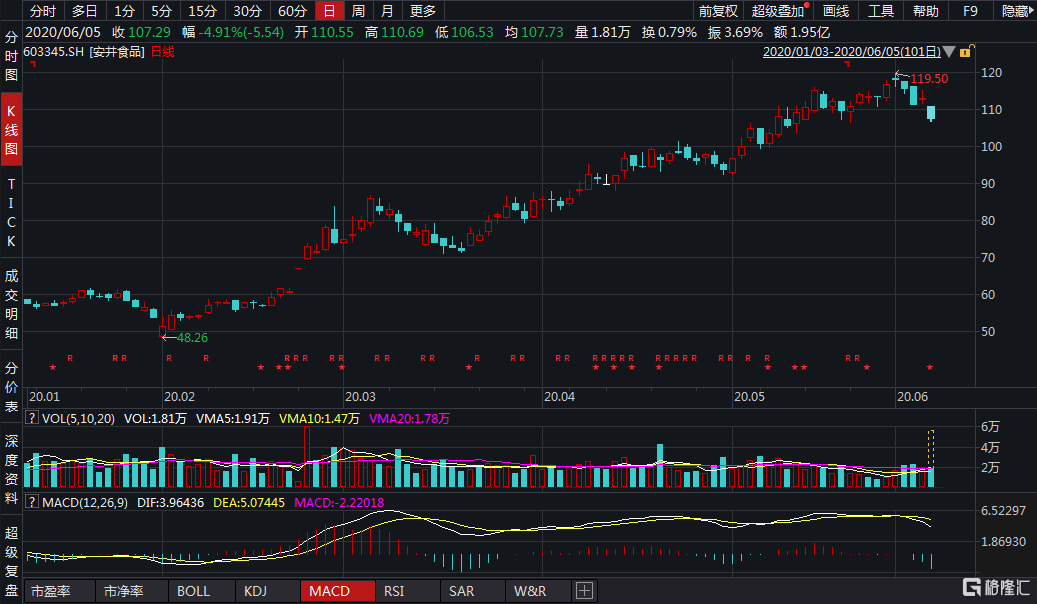Click the first red star marker on the timeline
The height and width of the screenshot is (604, 1037).
(53, 368)
